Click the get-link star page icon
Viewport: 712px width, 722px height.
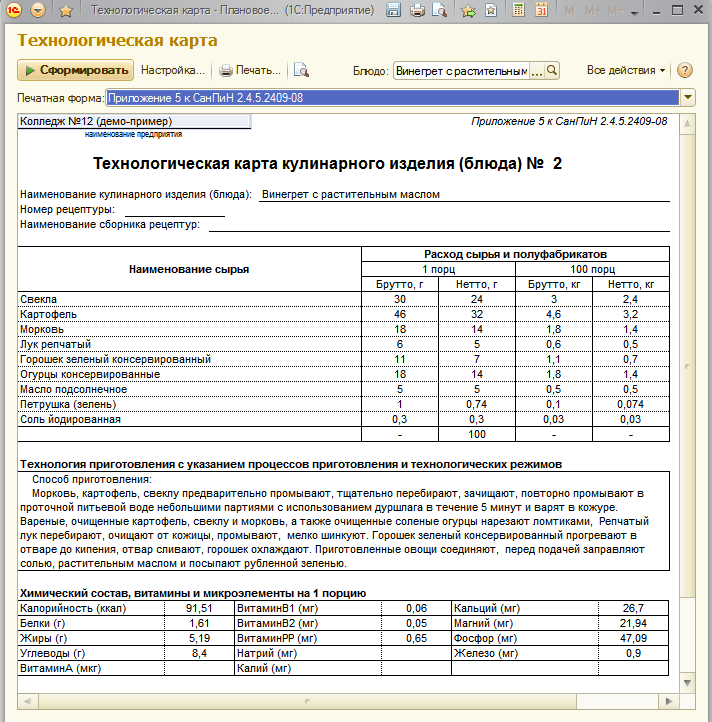(x=491, y=10)
